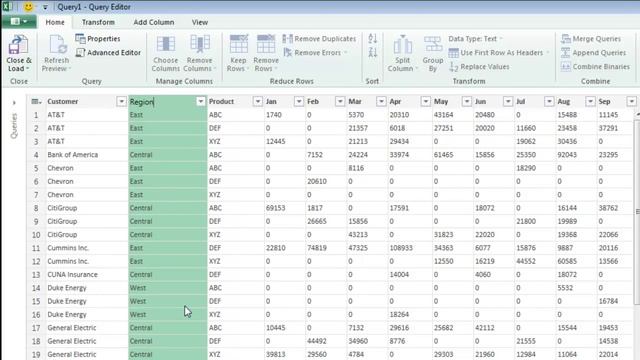Click Remove Duplicates
This screenshot has width=640, height=360.
coord(320,39)
